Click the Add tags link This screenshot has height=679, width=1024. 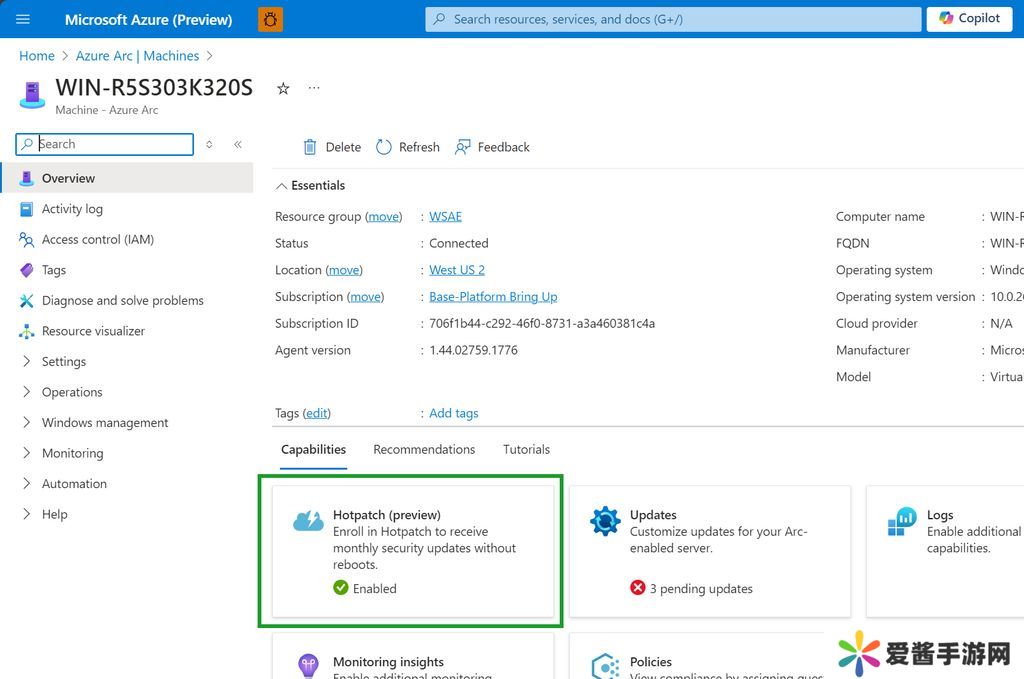453,413
